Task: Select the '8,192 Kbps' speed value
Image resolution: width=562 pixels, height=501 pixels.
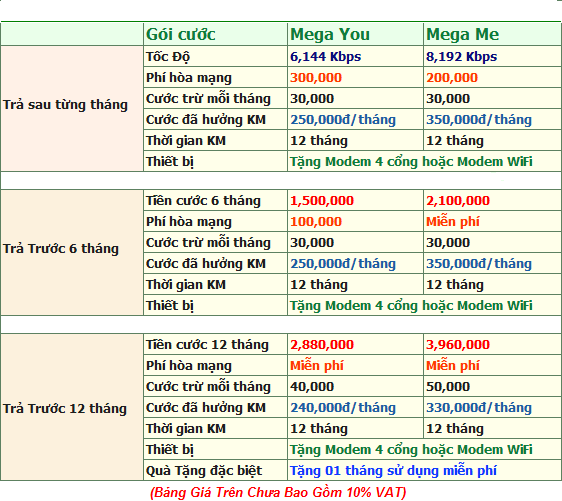Action: click(461, 57)
